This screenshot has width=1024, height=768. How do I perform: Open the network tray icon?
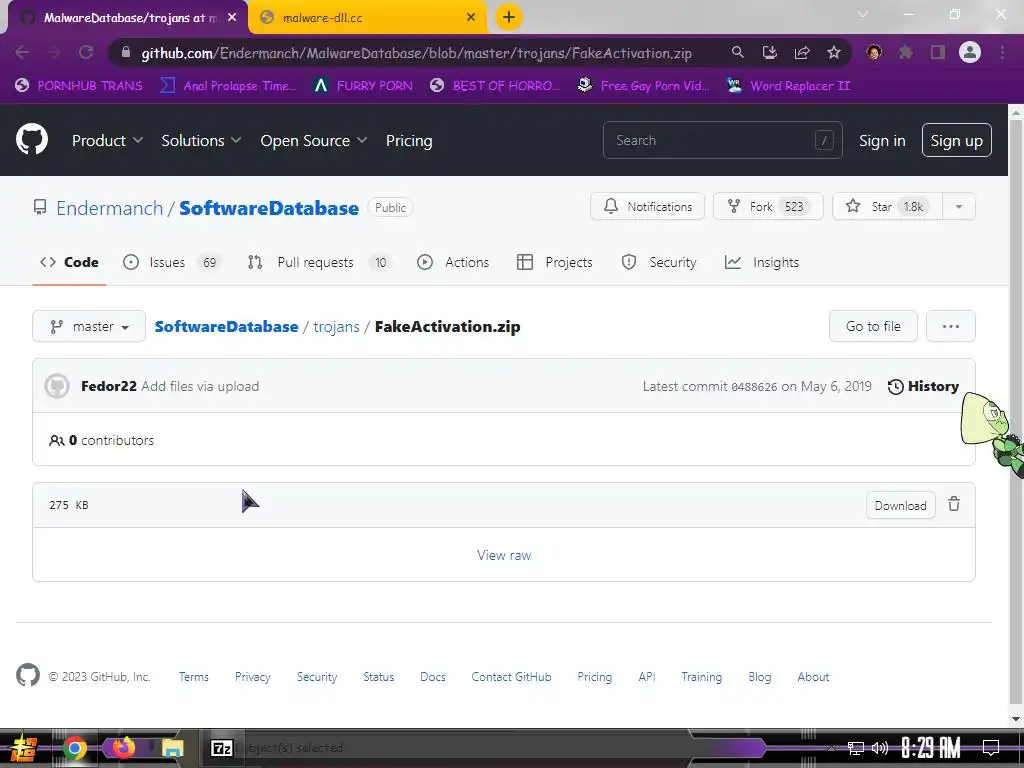point(856,748)
